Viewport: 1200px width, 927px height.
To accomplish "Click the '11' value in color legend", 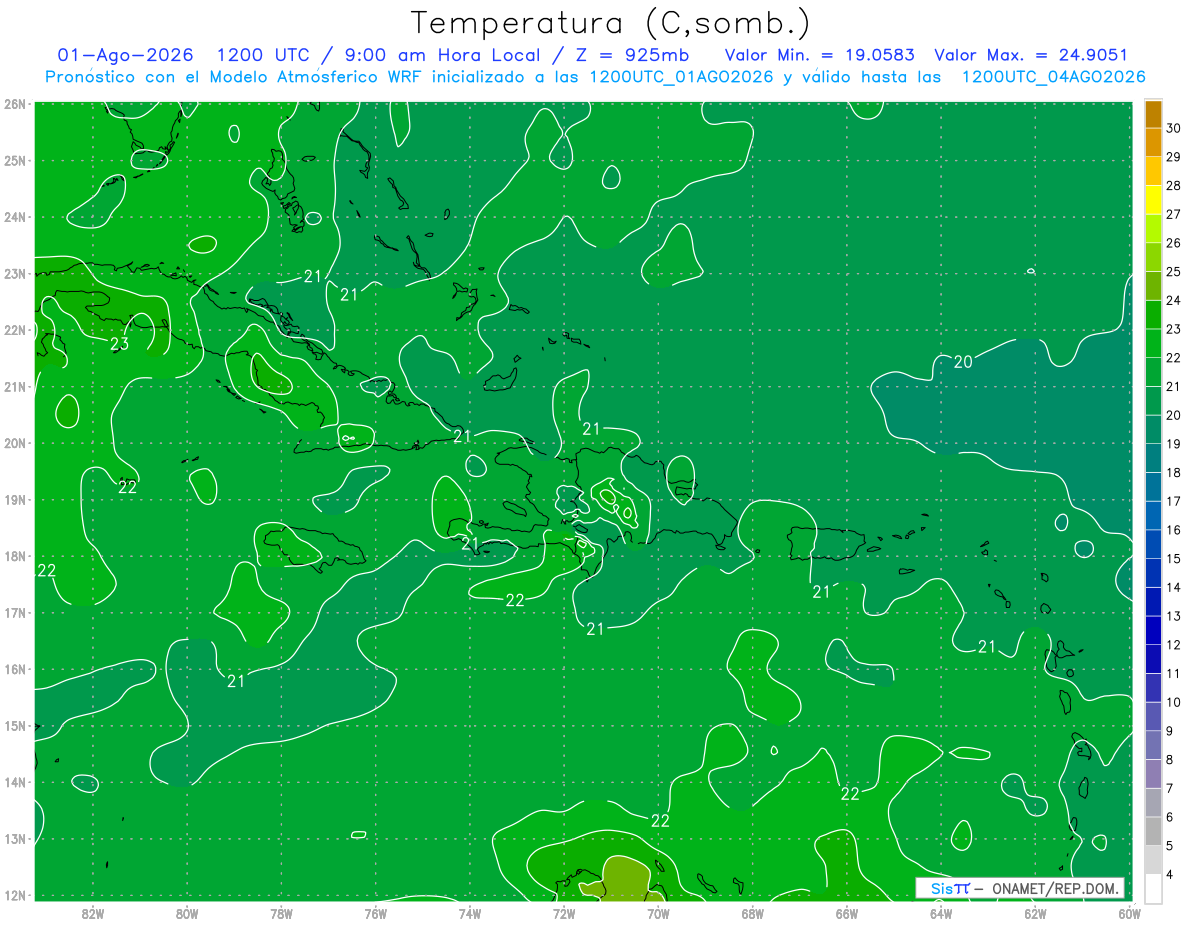I will (1173, 673).
